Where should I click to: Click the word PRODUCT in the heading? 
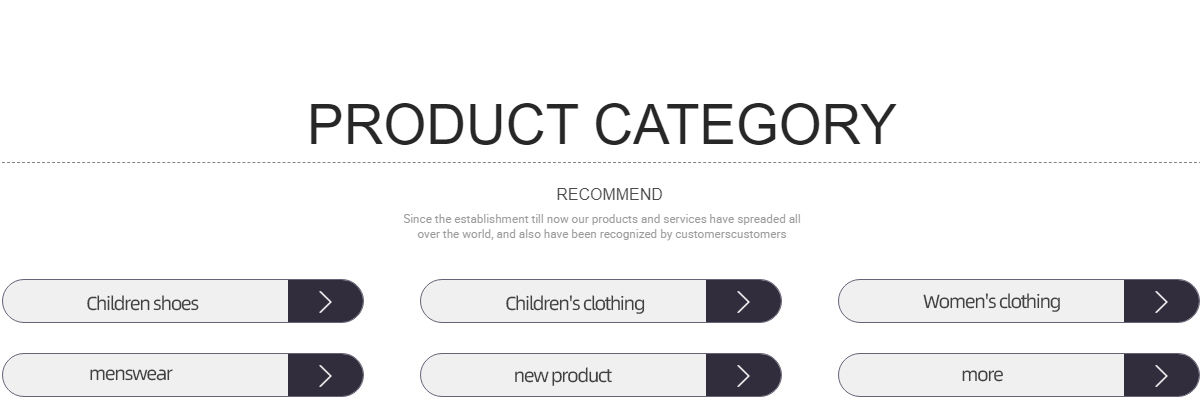click(442, 125)
